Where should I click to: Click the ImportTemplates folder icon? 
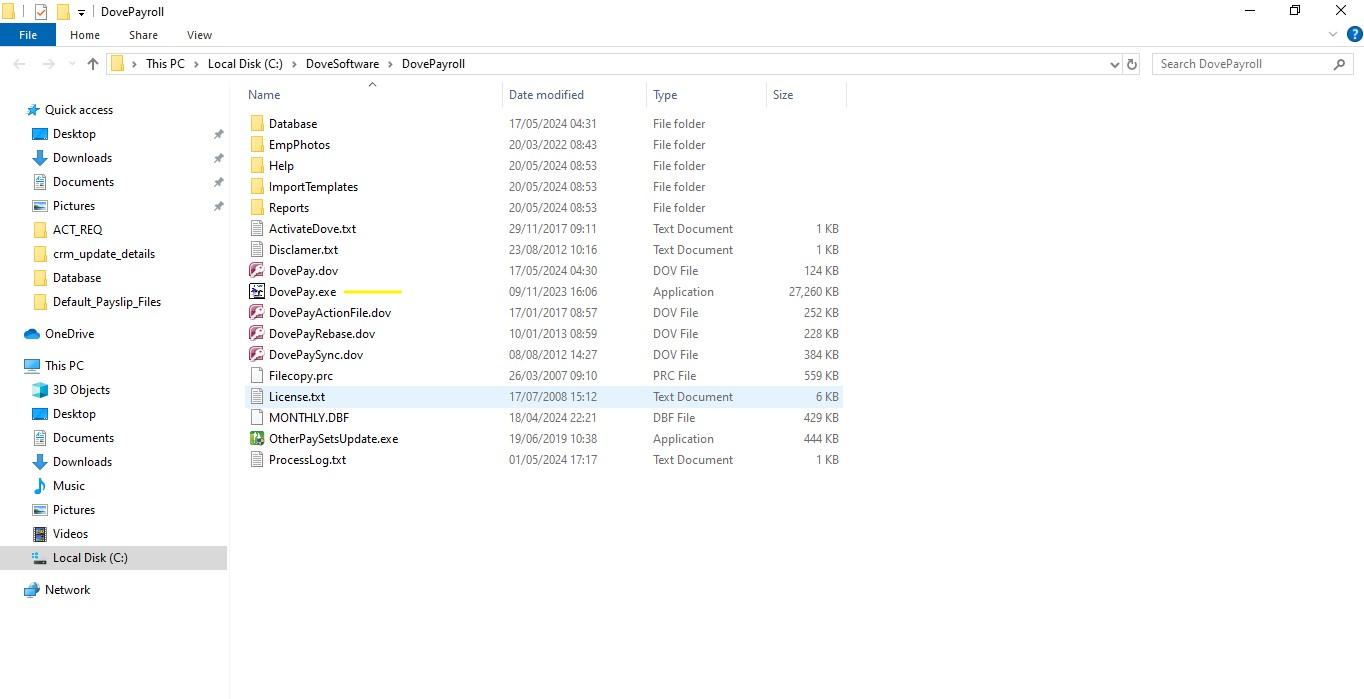(257, 187)
